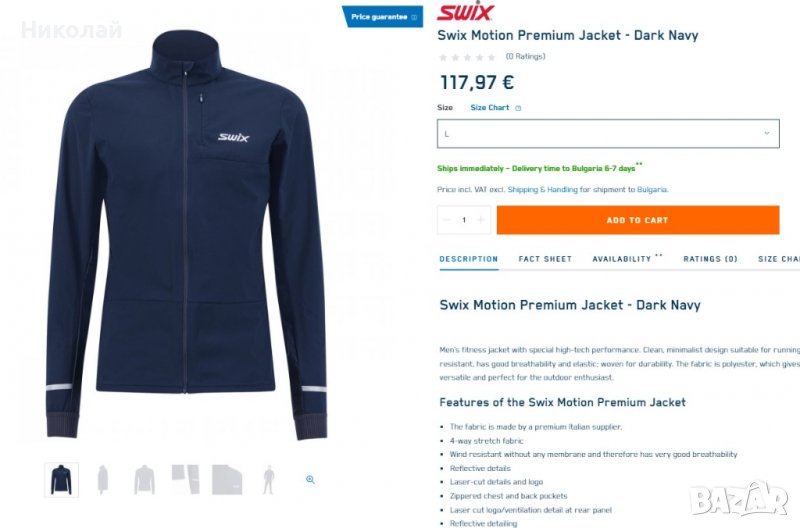Image resolution: width=800 pixels, height=528 pixels.
Task: Click the Add to Cart button
Action: pos(638,220)
